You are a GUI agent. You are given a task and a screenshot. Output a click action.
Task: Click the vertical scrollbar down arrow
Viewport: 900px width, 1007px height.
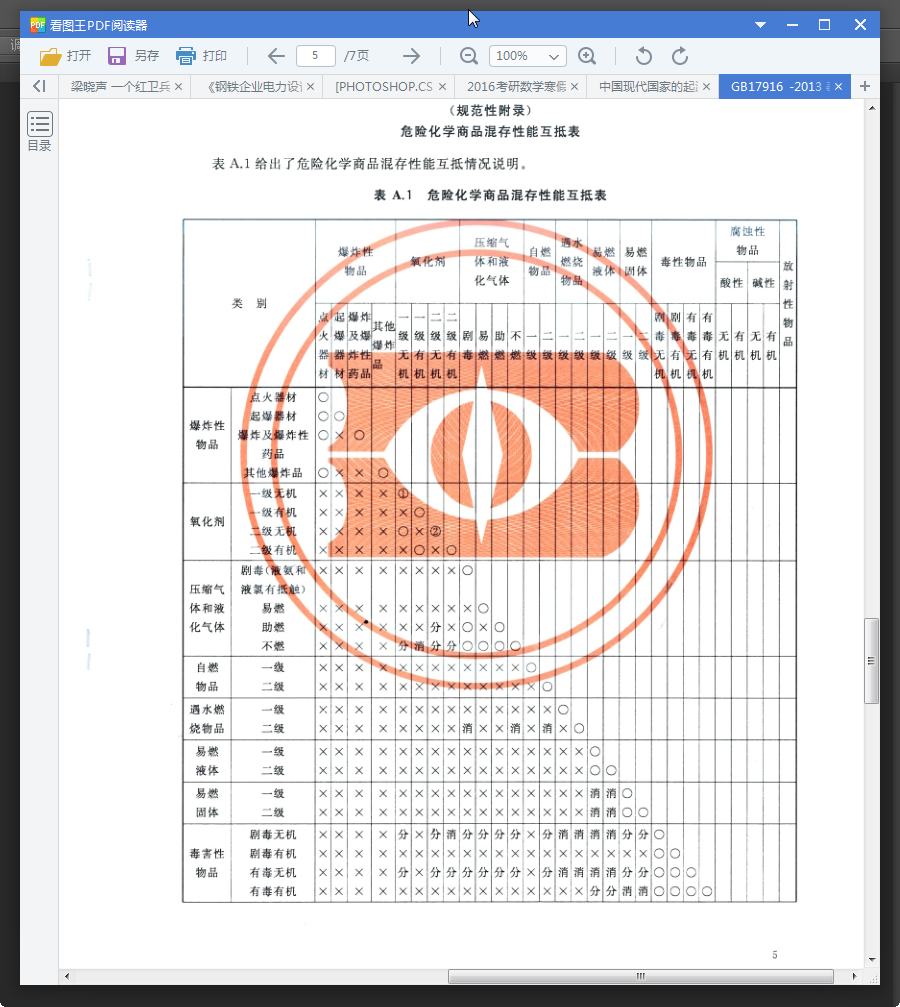872,959
